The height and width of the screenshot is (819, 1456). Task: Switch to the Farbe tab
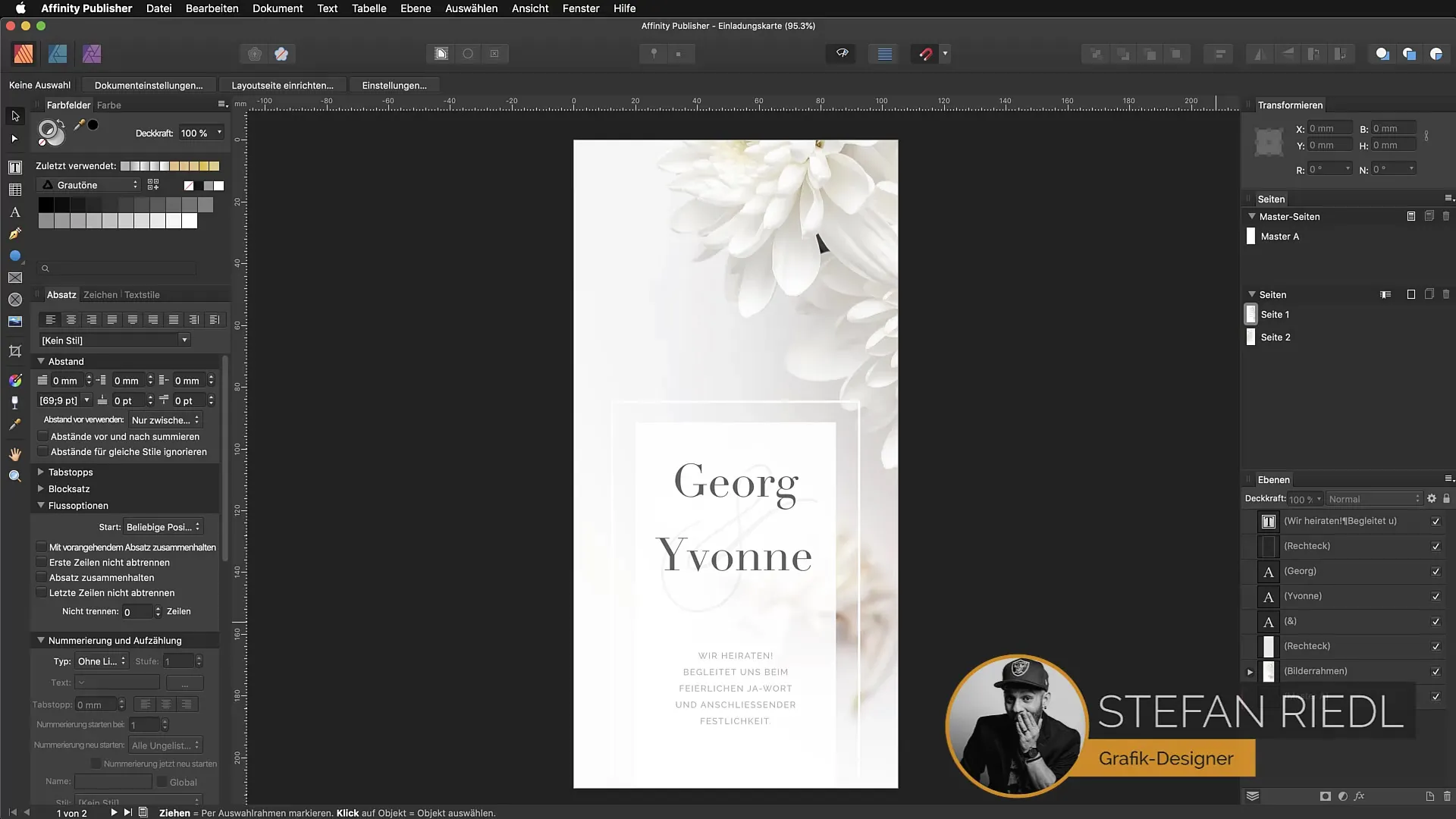109,105
